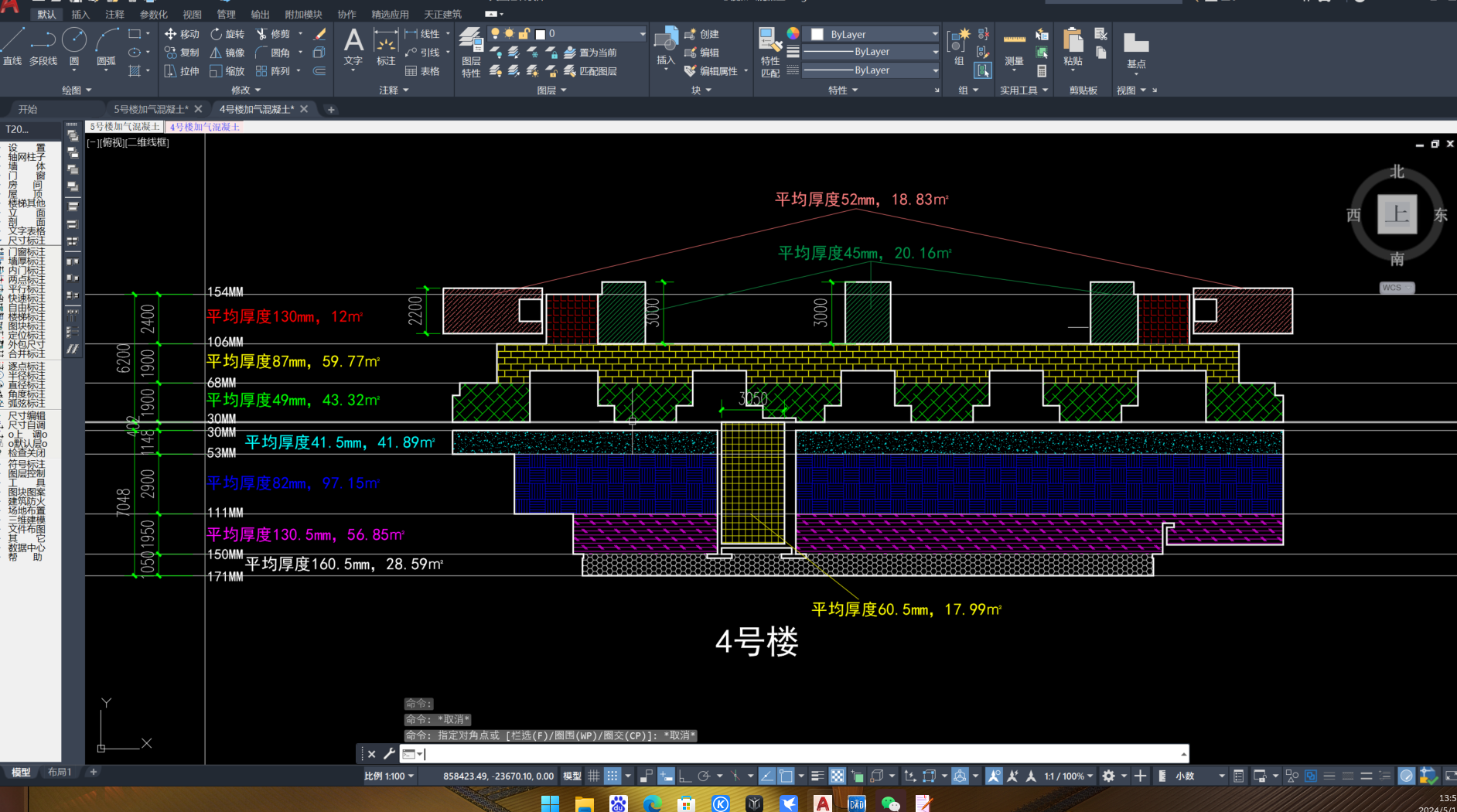Click the 旋转 rotate tool
This screenshot has height=812, width=1457.
pos(227,34)
